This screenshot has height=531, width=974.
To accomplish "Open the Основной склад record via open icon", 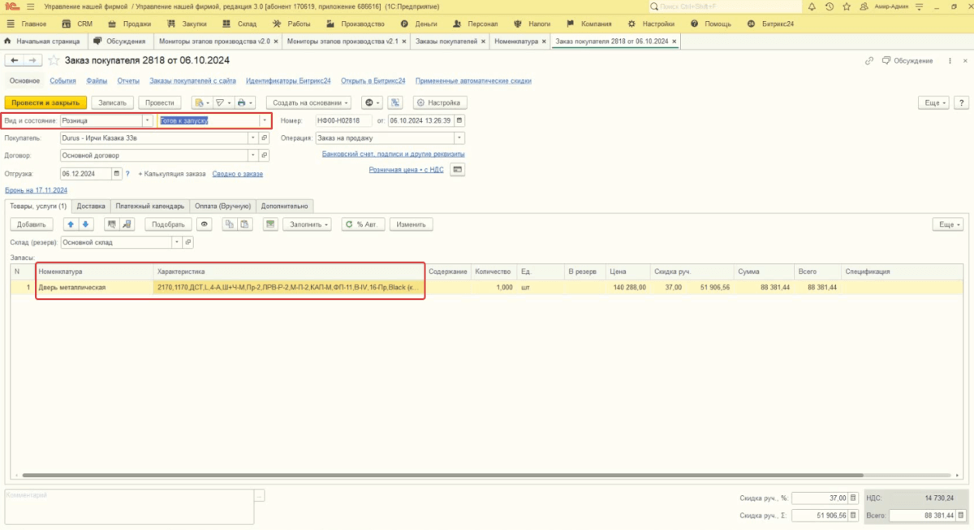I will pos(188,242).
